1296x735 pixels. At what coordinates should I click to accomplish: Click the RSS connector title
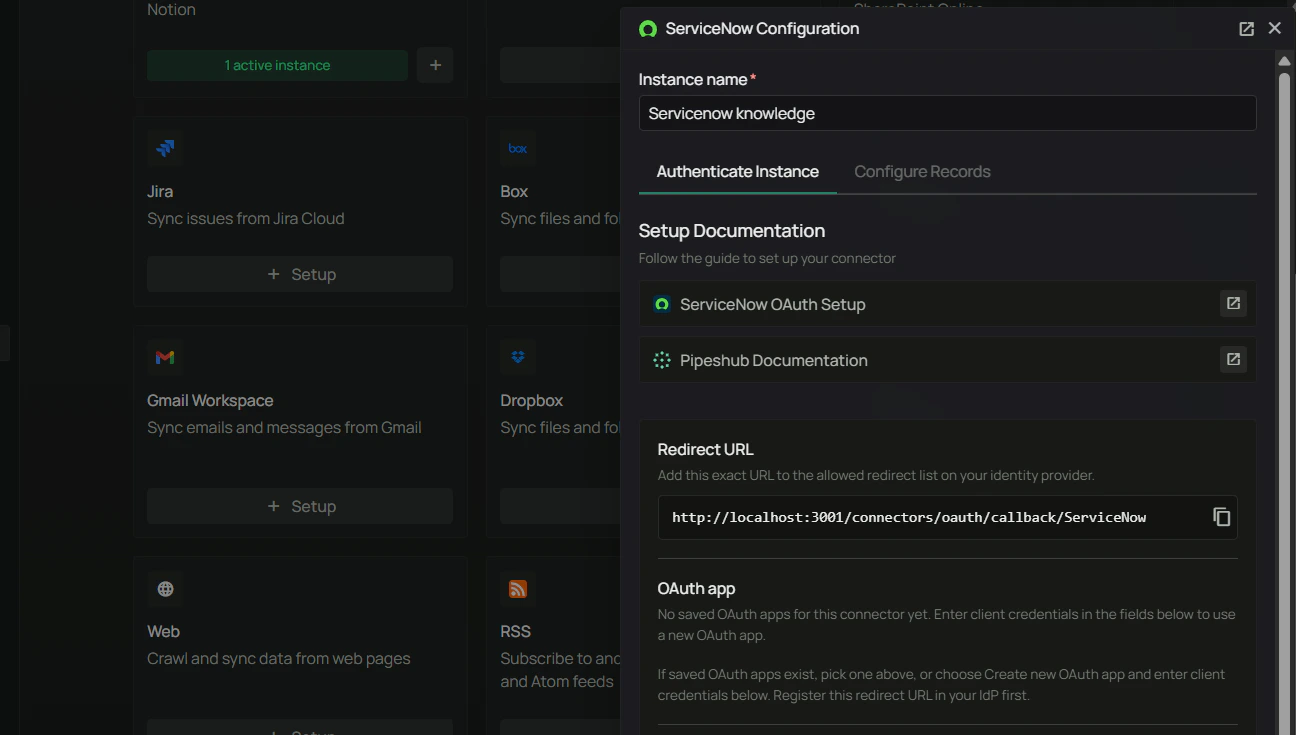[x=516, y=631]
